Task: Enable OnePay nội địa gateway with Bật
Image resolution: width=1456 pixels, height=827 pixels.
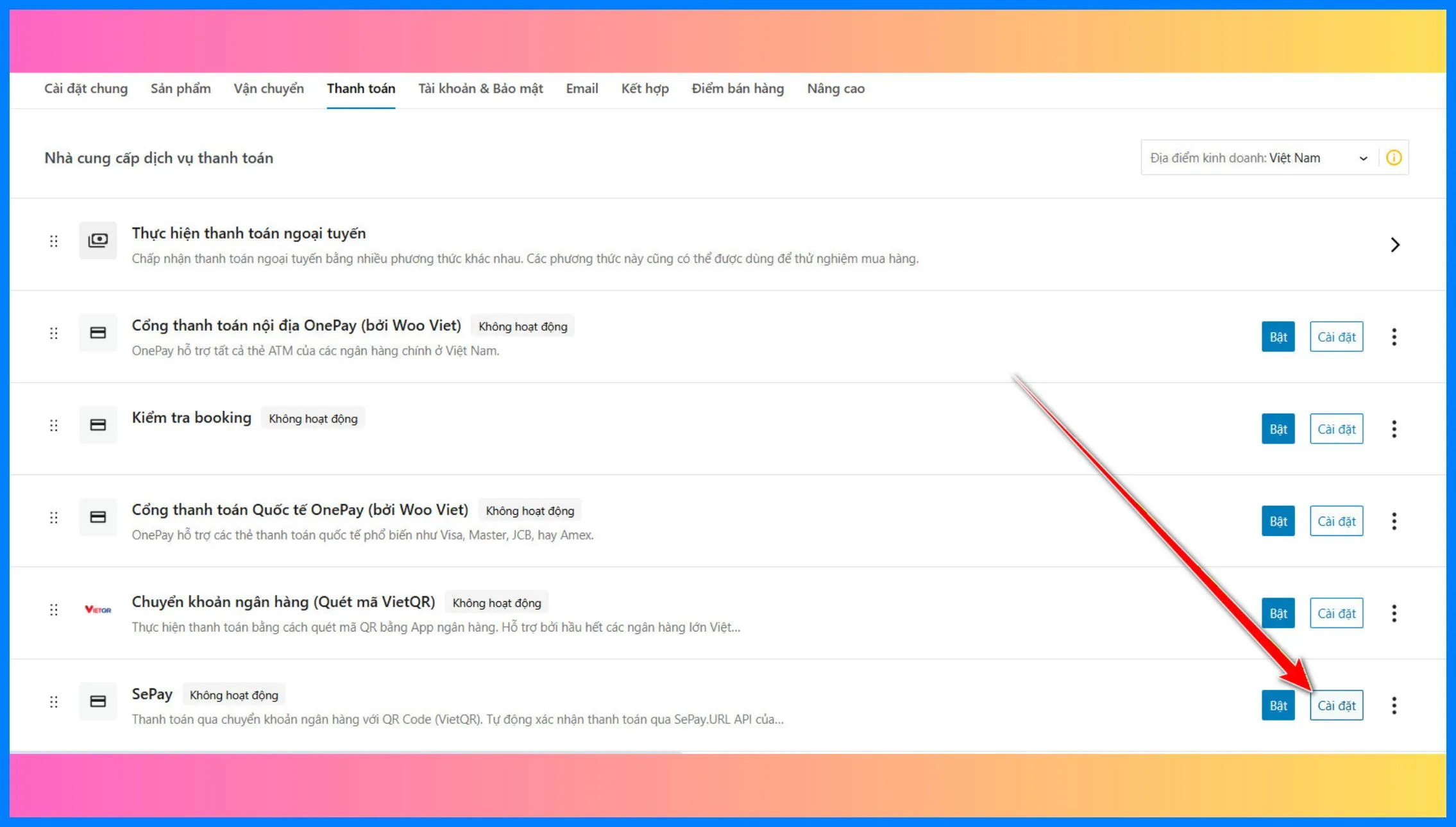Action: tap(1278, 337)
